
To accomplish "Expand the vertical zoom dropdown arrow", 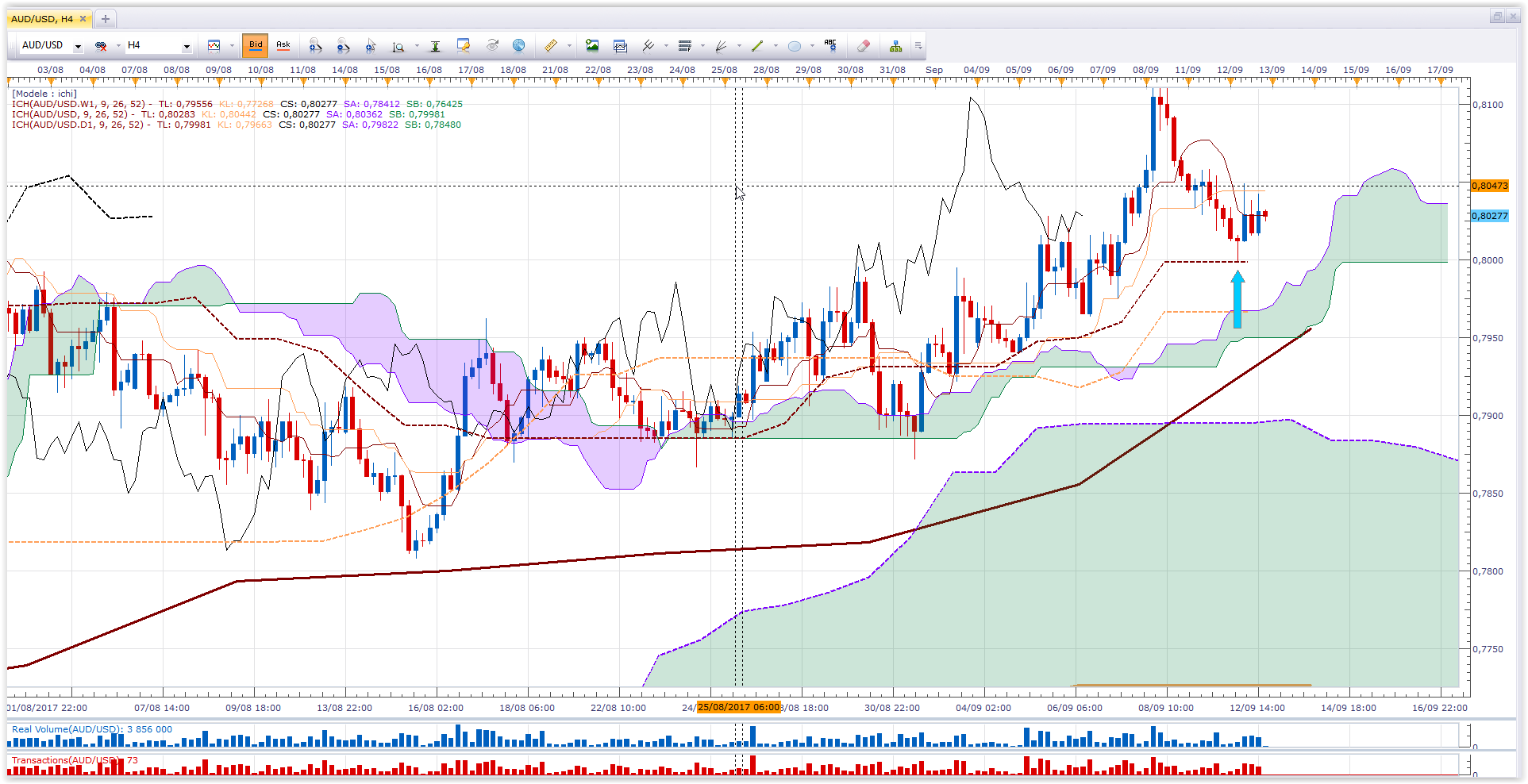I will click(x=417, y=46).
